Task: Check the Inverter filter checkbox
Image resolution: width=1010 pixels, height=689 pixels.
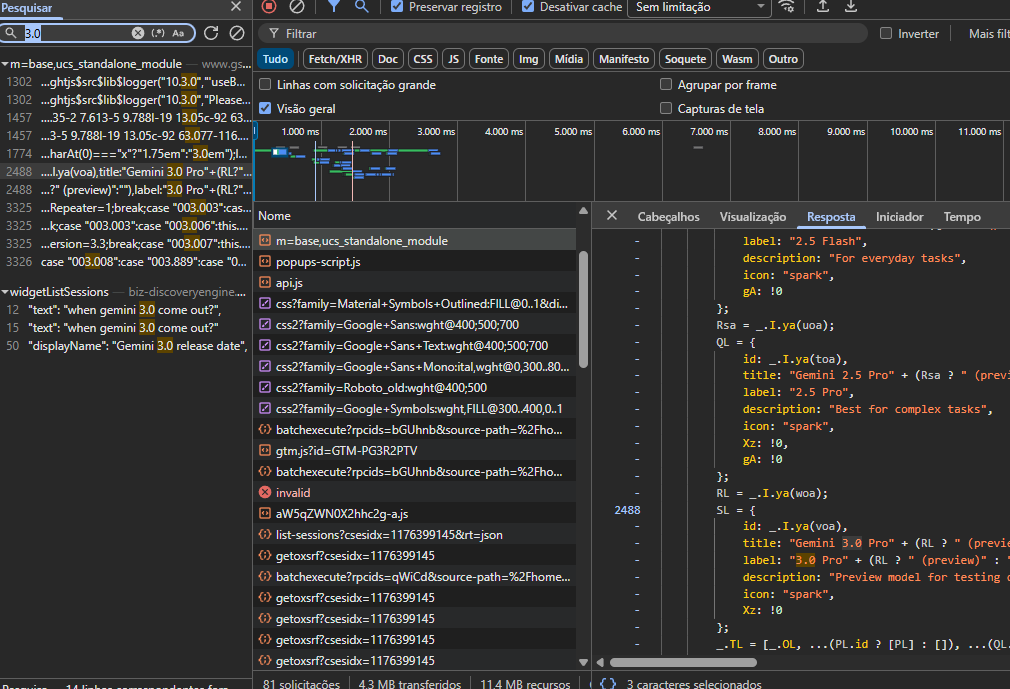Action: click(x=885, y=34)
